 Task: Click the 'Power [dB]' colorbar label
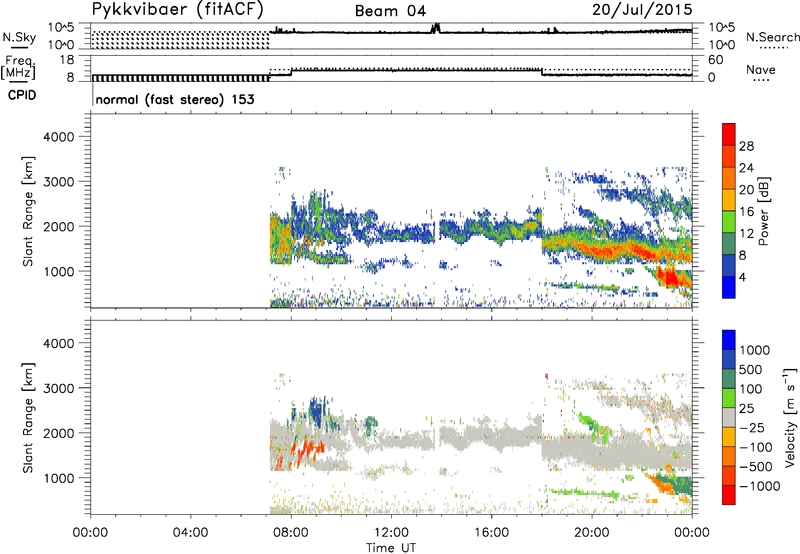coord(764,211)
